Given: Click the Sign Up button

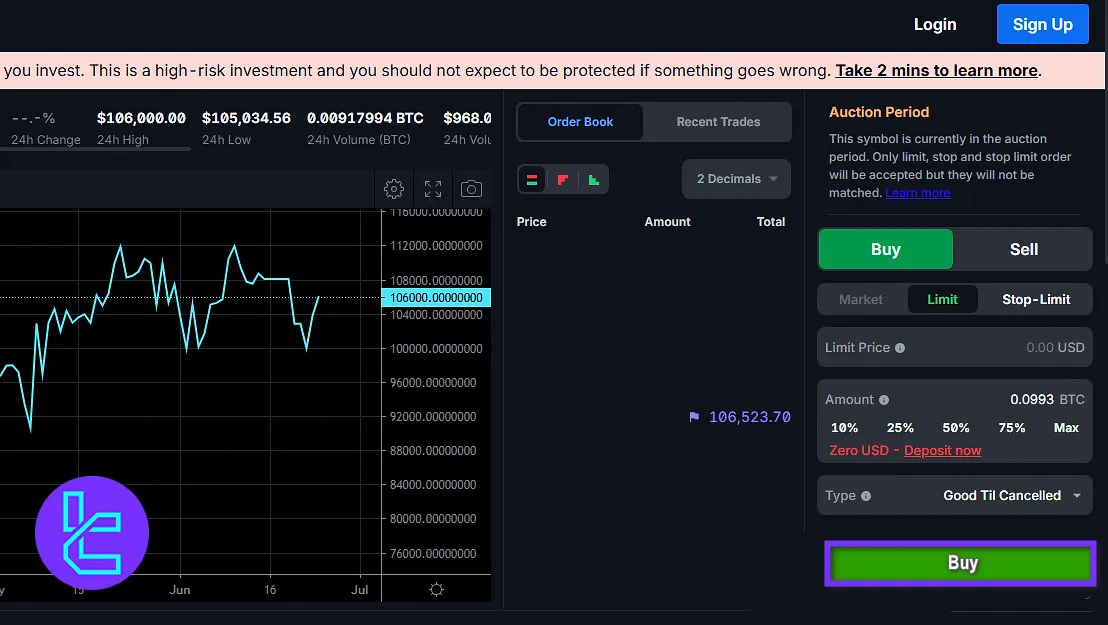Looking at the screenshot, I should [1042, 25].
